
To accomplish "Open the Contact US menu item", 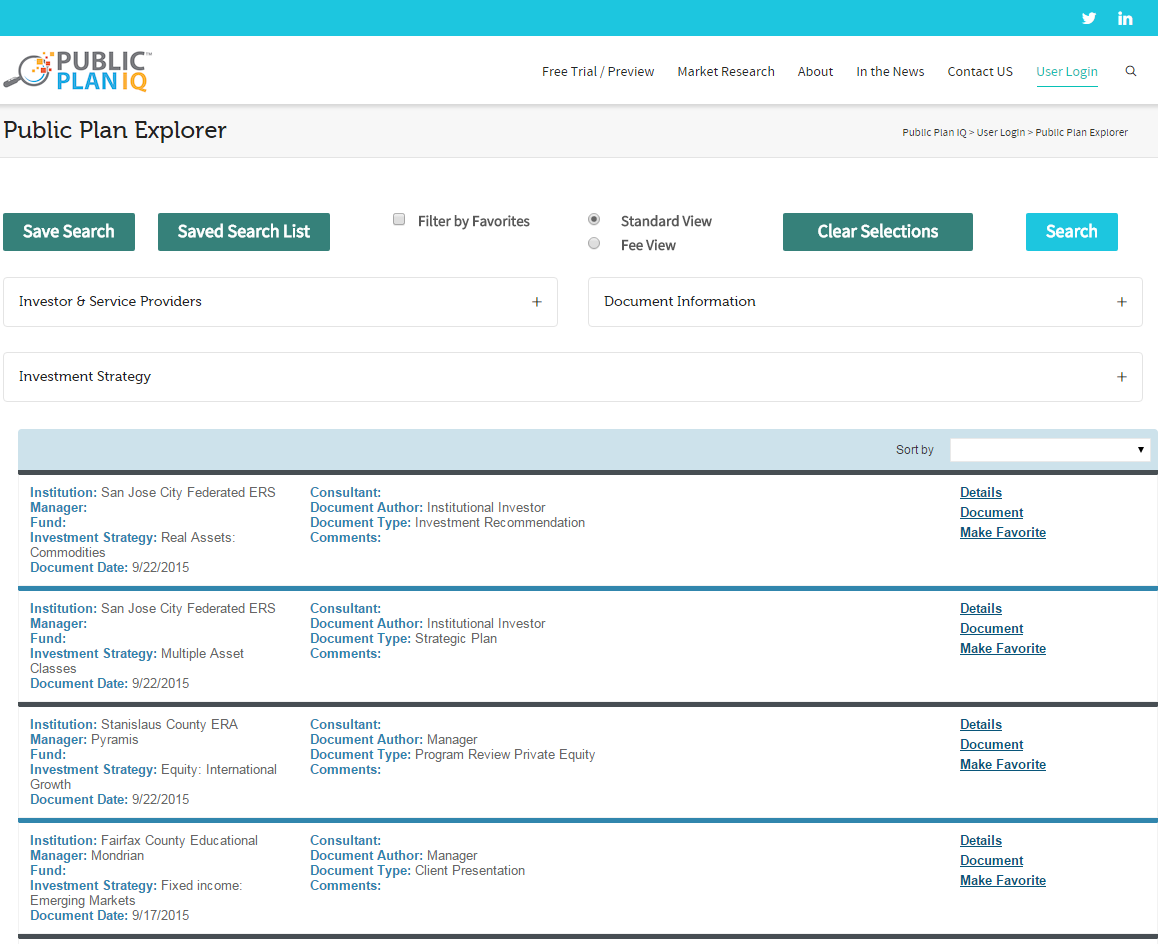I will tap(980, 72).
